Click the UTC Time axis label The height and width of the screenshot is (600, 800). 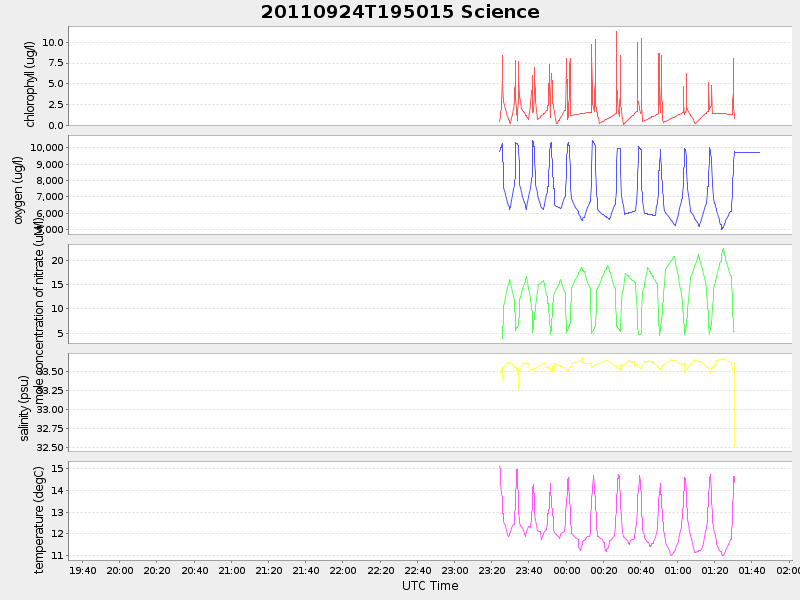point(430,586)
